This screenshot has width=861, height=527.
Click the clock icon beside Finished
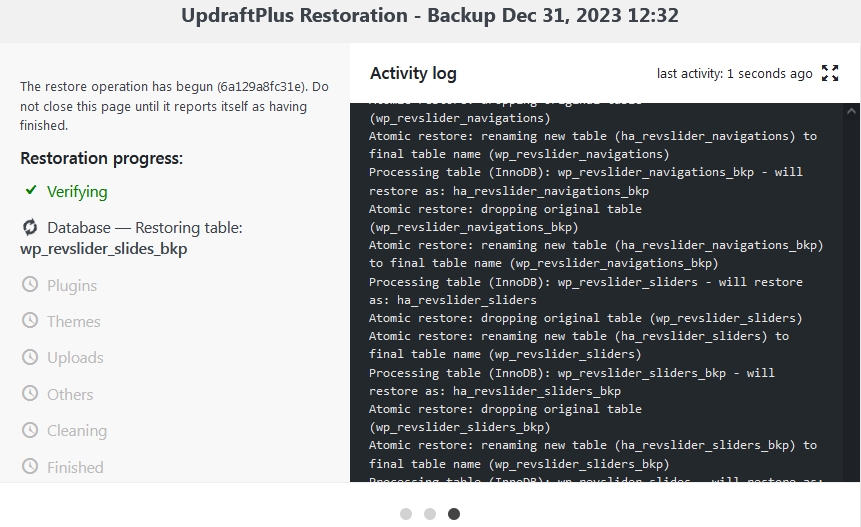[x=30, y=467]
